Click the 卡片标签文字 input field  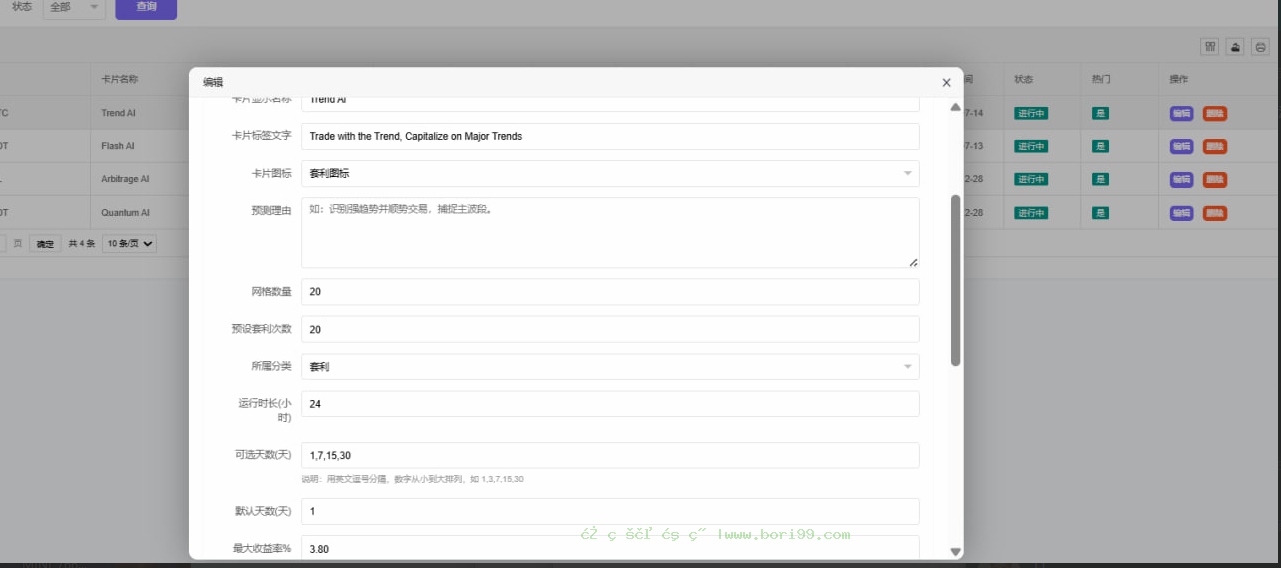click(610, 136)
